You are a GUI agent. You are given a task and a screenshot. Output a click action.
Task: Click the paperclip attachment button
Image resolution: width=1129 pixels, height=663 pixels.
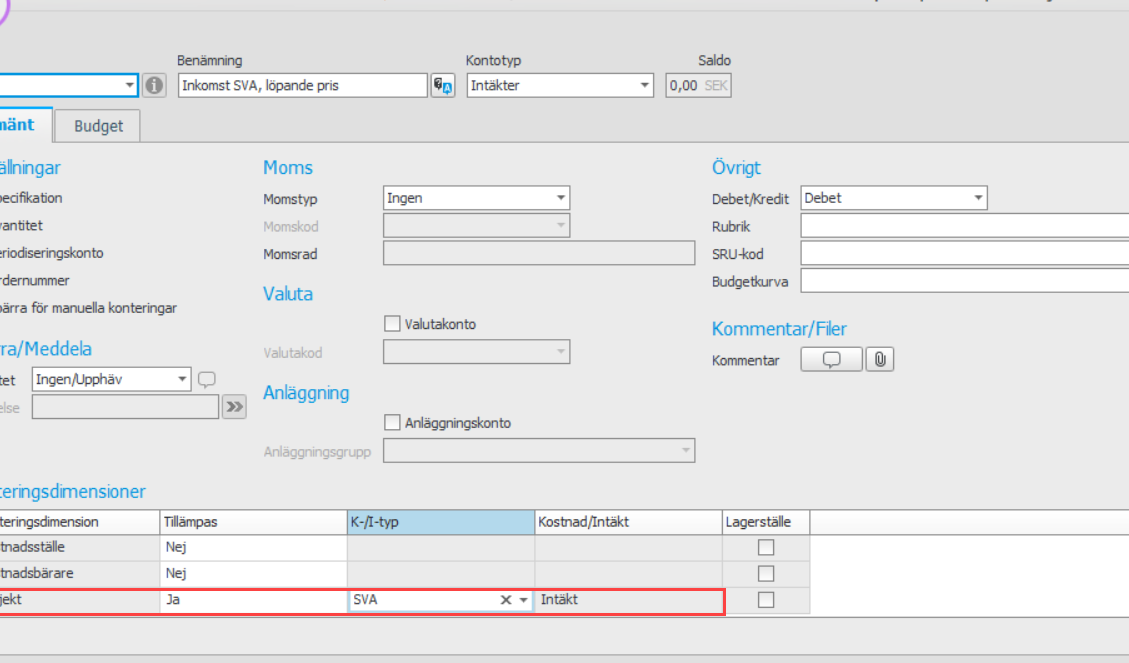(x=880, y=359)
